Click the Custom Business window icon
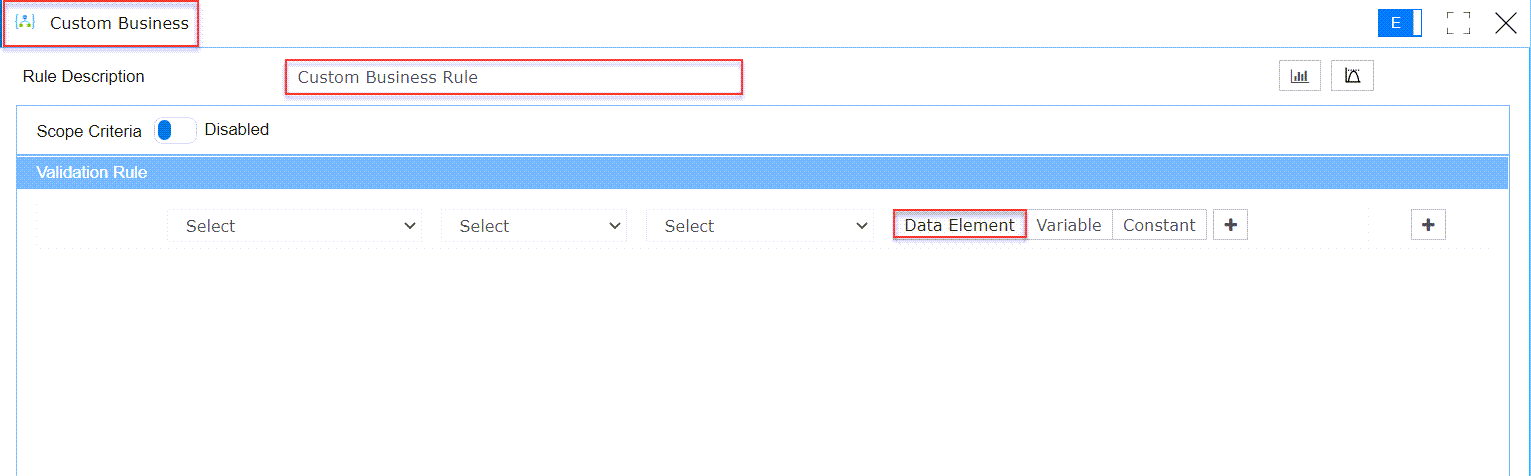This screenshot has height=476, width=1531. (x=26, y=23)
